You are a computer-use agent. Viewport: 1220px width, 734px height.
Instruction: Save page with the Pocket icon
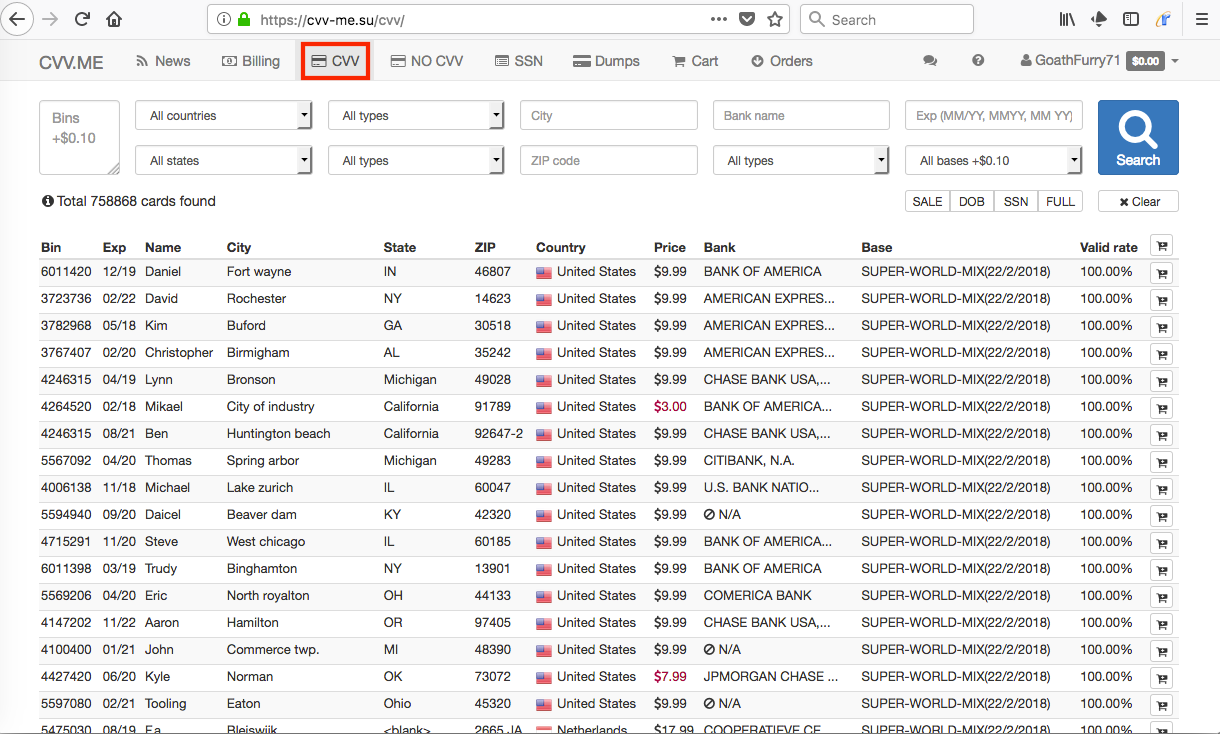(x=747, y=19)
